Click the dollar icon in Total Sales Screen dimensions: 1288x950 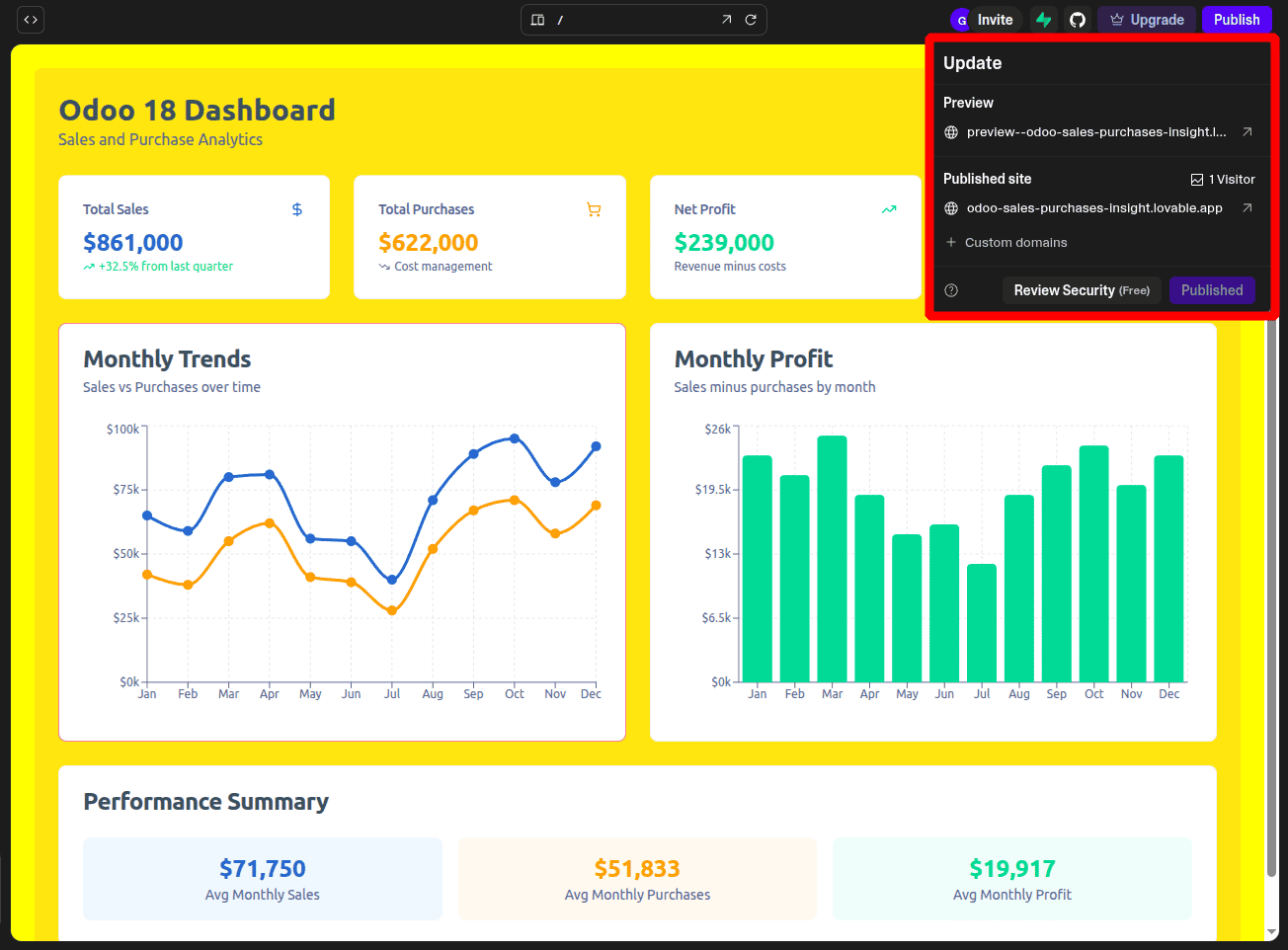tap(297, 209)
